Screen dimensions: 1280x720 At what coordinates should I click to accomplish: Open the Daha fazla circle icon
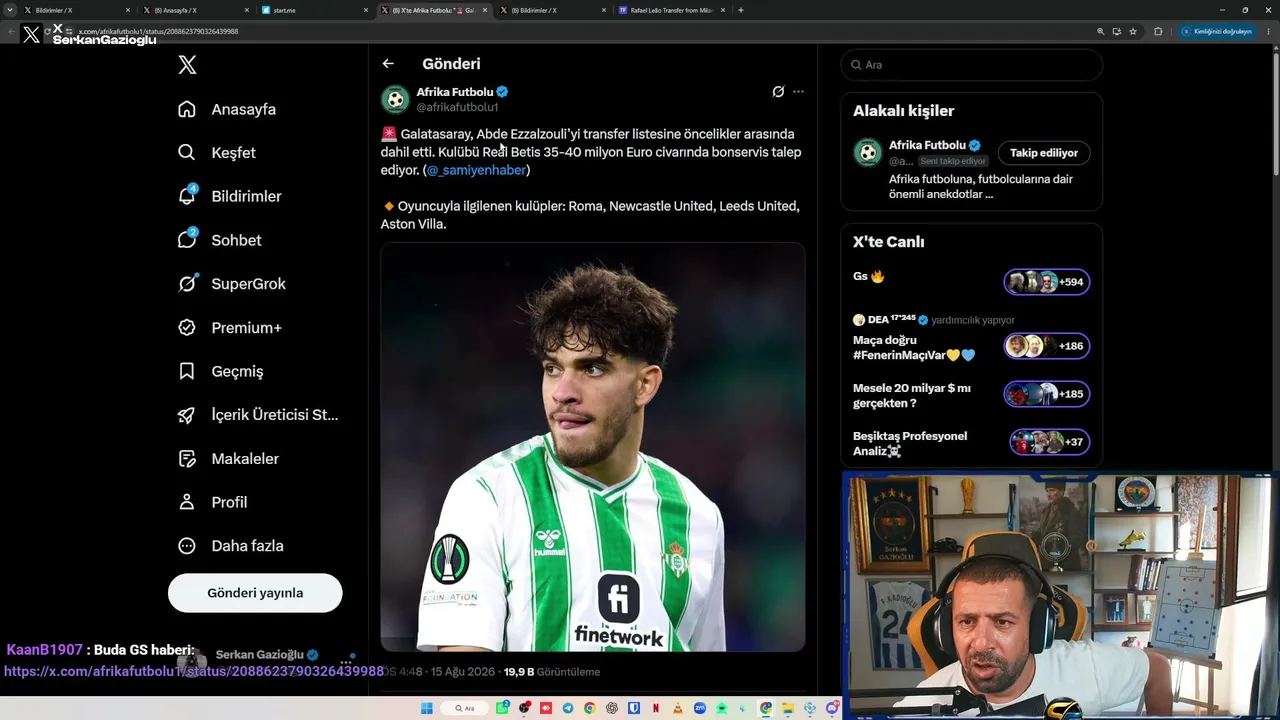(x=187, y=546)
